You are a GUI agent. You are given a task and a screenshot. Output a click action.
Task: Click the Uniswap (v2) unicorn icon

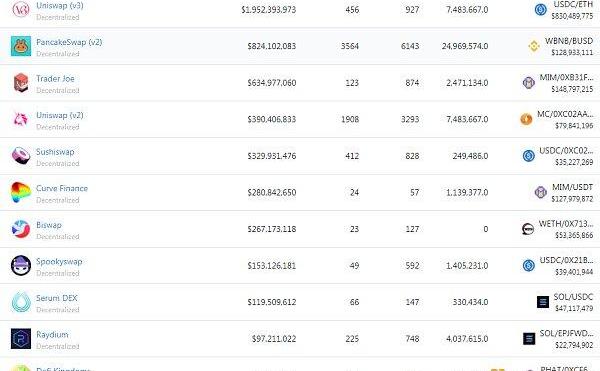coord(21,119)
